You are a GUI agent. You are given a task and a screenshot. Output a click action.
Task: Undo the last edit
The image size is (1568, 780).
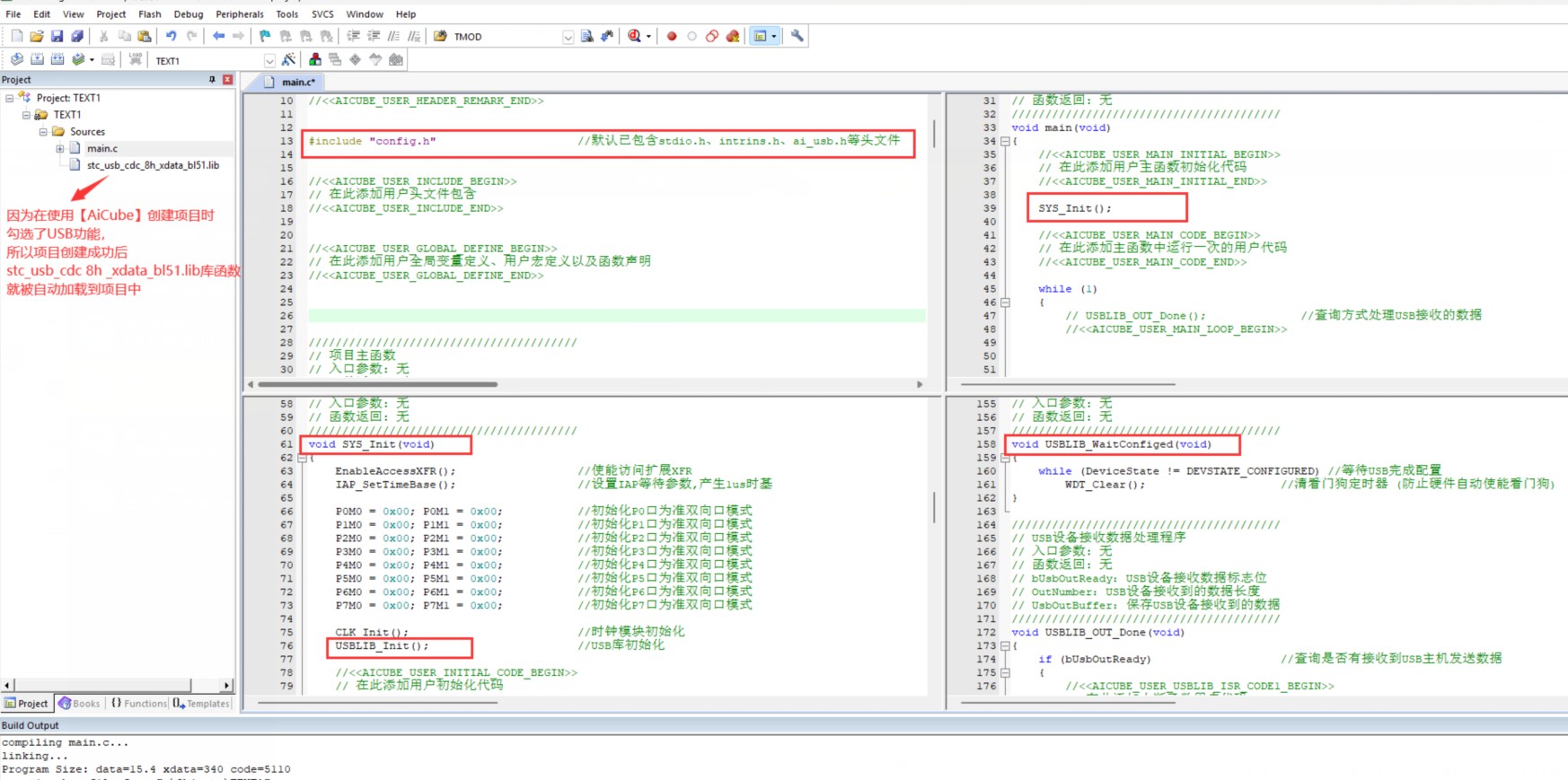pos(171,36)
